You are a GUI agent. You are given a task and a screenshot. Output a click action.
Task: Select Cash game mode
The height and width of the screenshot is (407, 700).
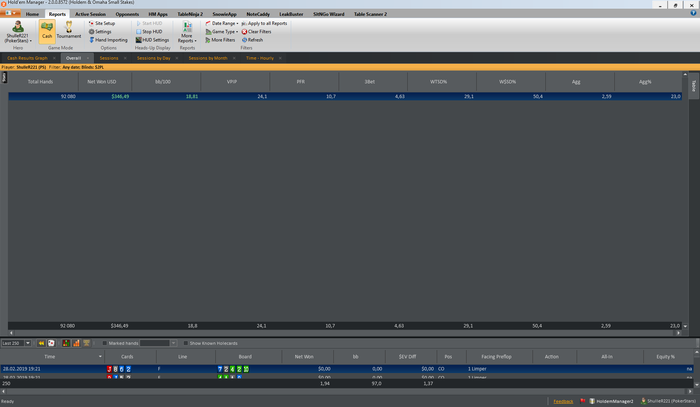point(47,31)
